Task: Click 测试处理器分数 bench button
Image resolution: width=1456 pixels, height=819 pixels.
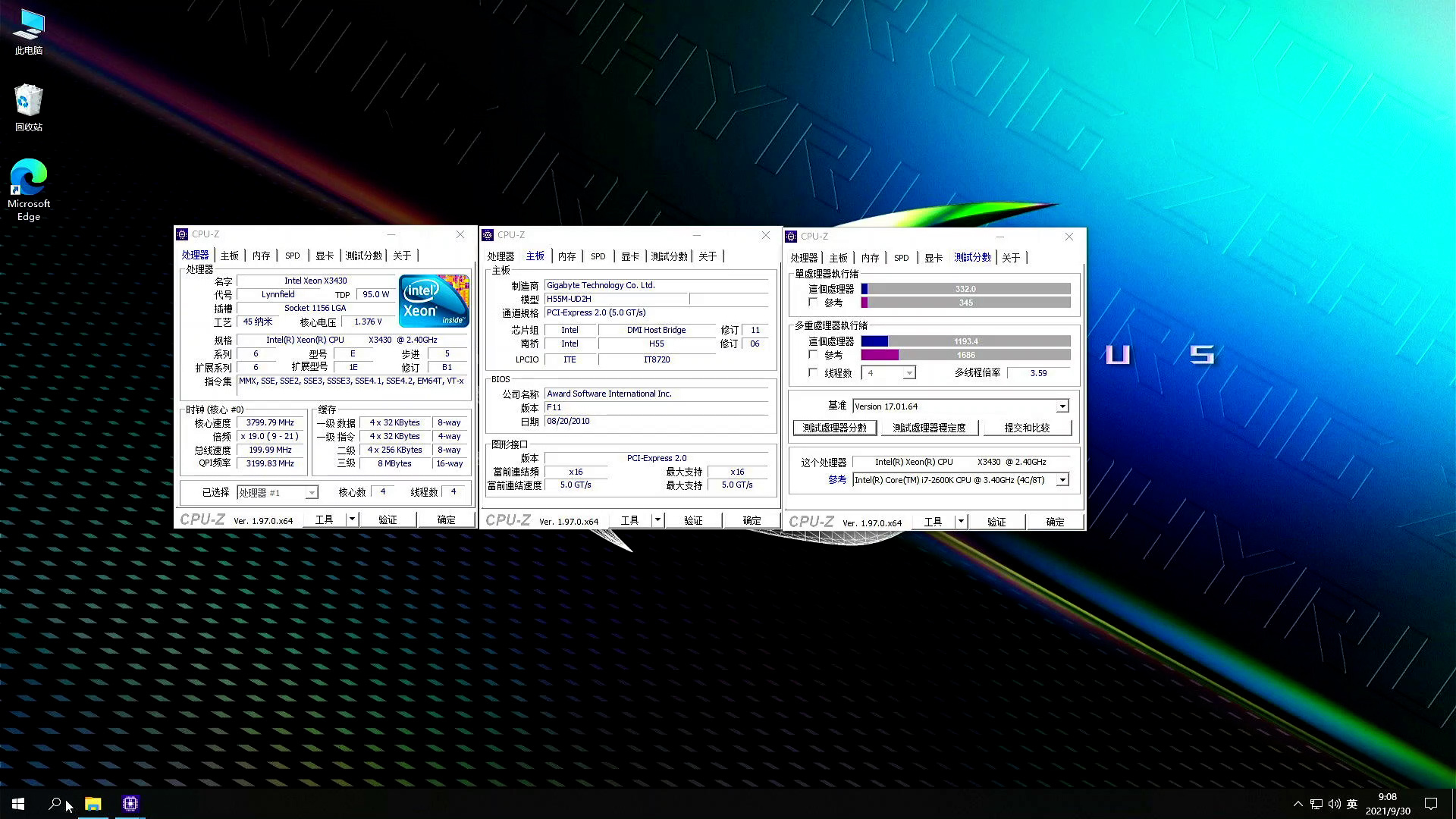Action: pyautogui.click(x=835, y=428)
